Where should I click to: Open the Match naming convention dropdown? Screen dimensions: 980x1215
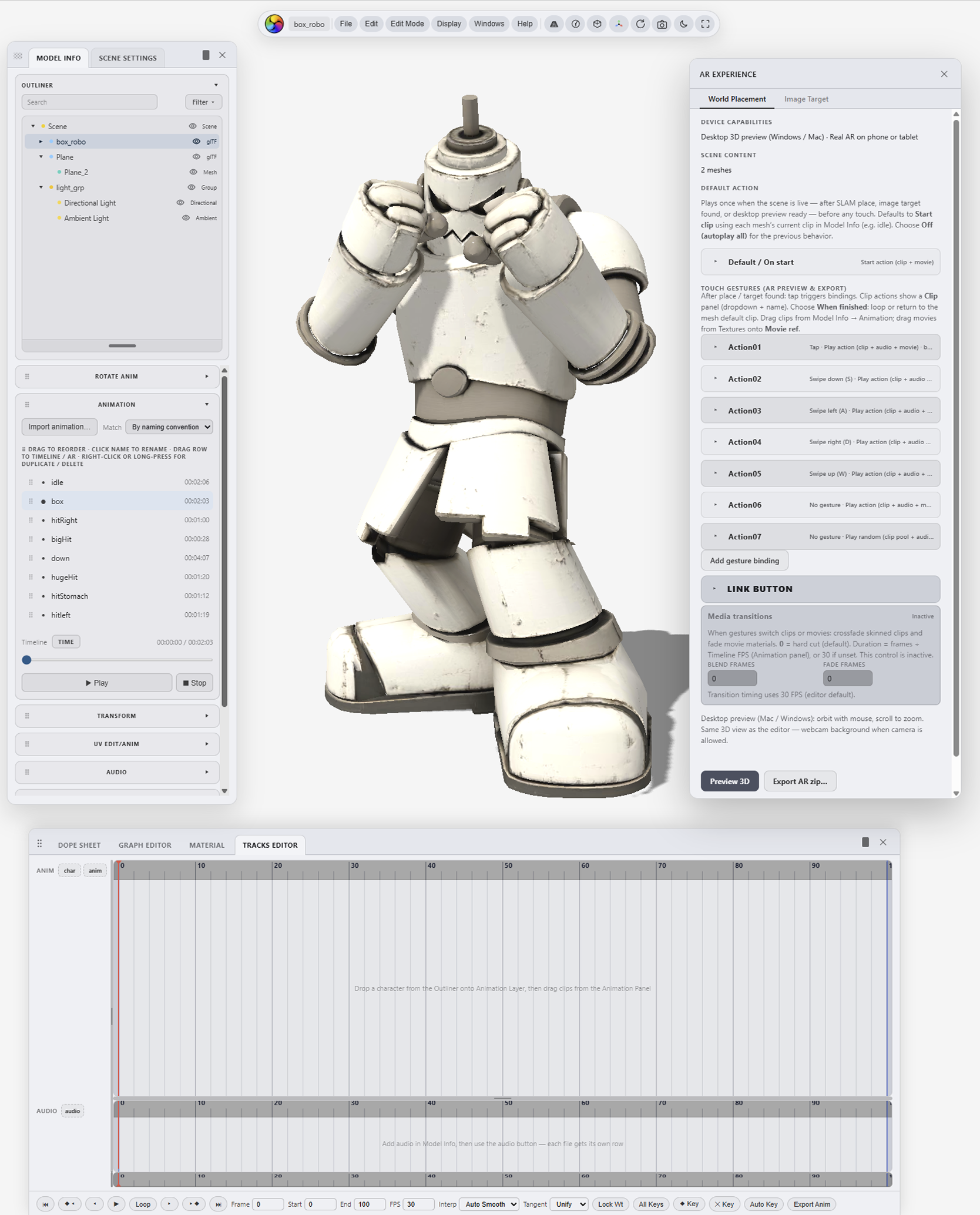point(169,427)
